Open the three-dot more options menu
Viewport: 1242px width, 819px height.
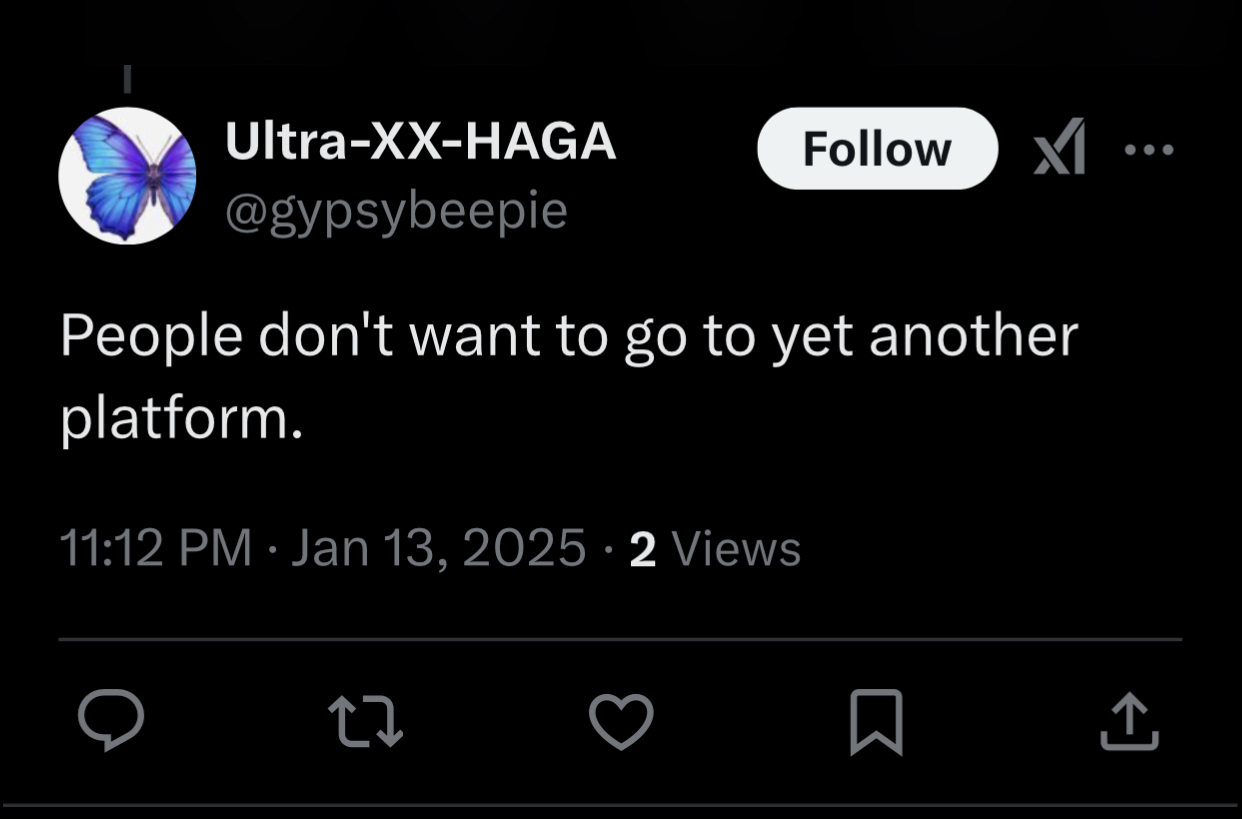pyautogui.click(x=1148, y=150)
